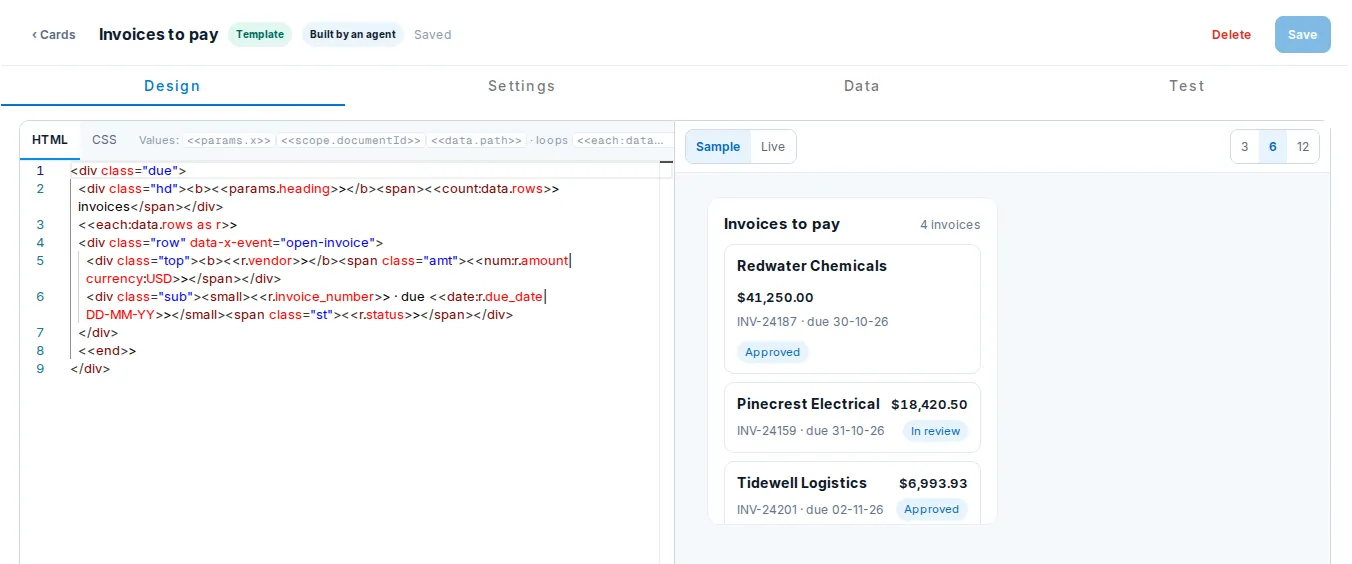Click the closing </div> on line 9
Image resolution: width=1352 pixels, height=564 pixels.
(x=90, y=369)
